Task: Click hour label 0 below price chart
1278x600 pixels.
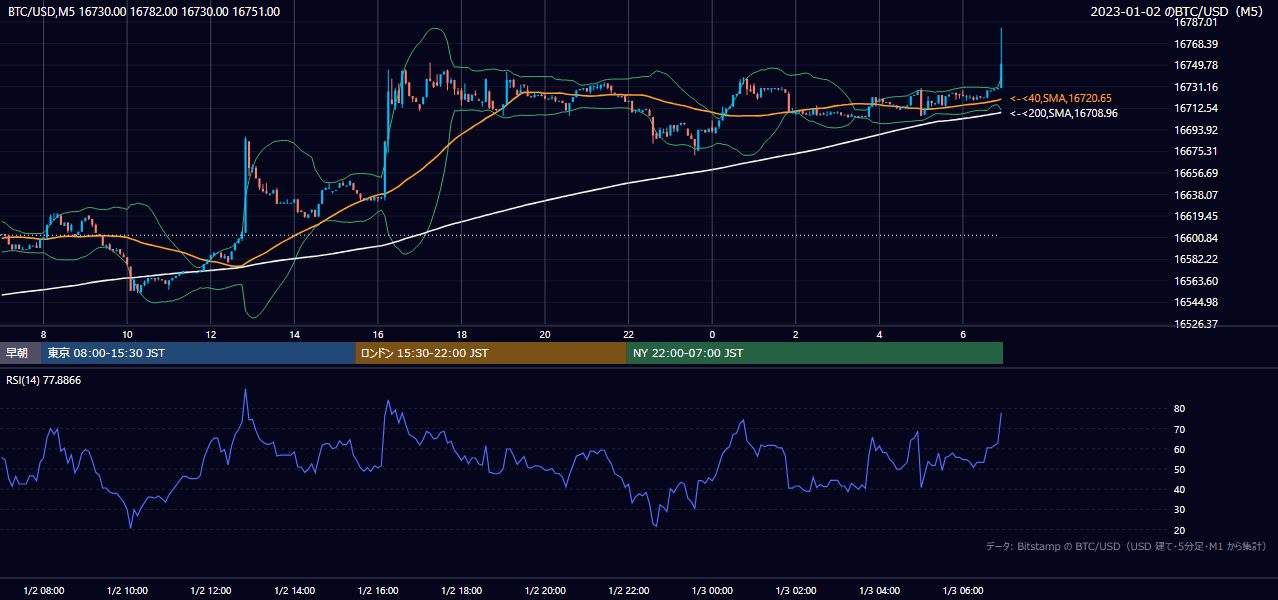Action: click(712, 333)
